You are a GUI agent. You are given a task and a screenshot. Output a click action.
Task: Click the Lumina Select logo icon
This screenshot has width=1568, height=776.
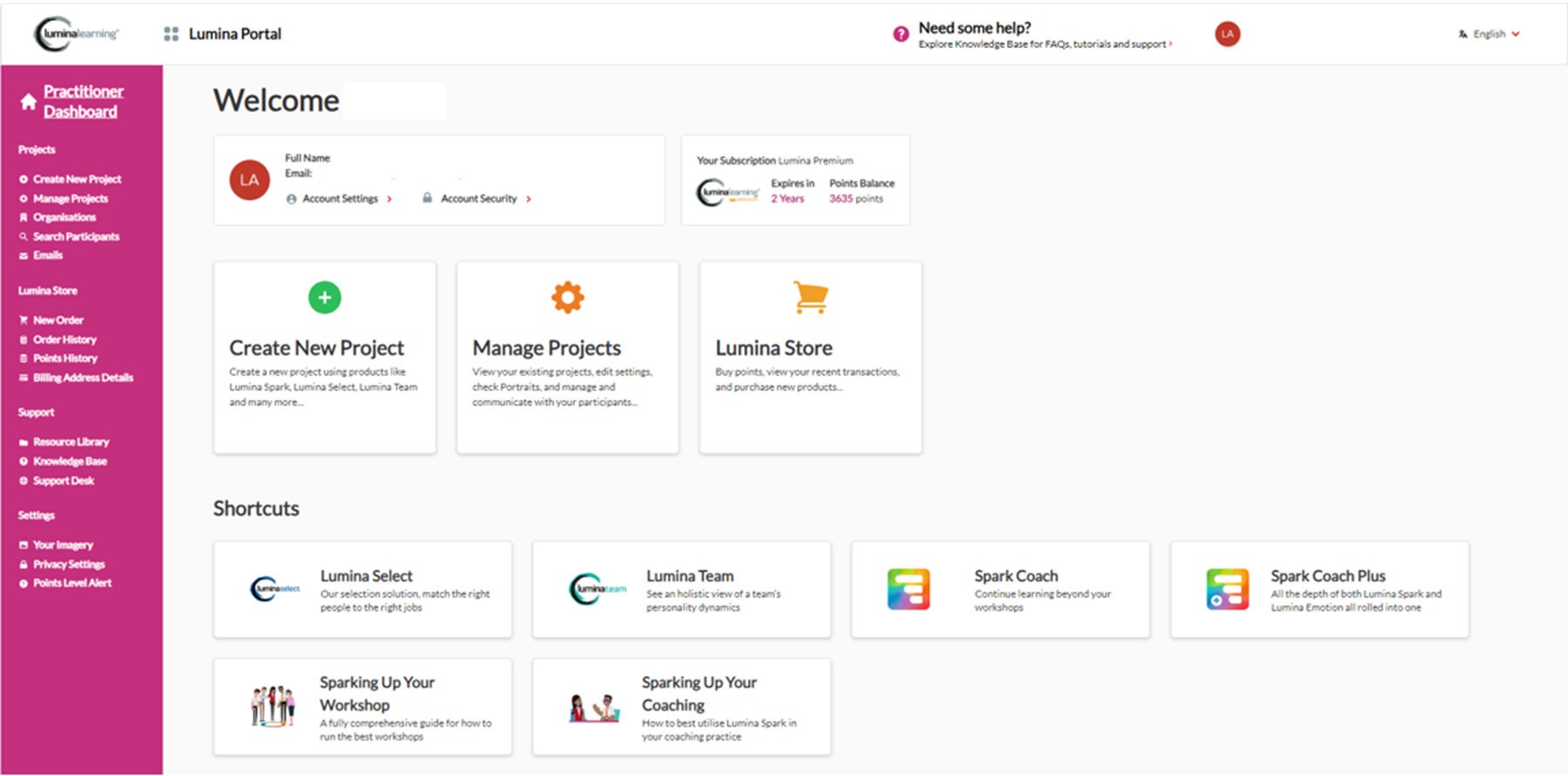point(275,590)
